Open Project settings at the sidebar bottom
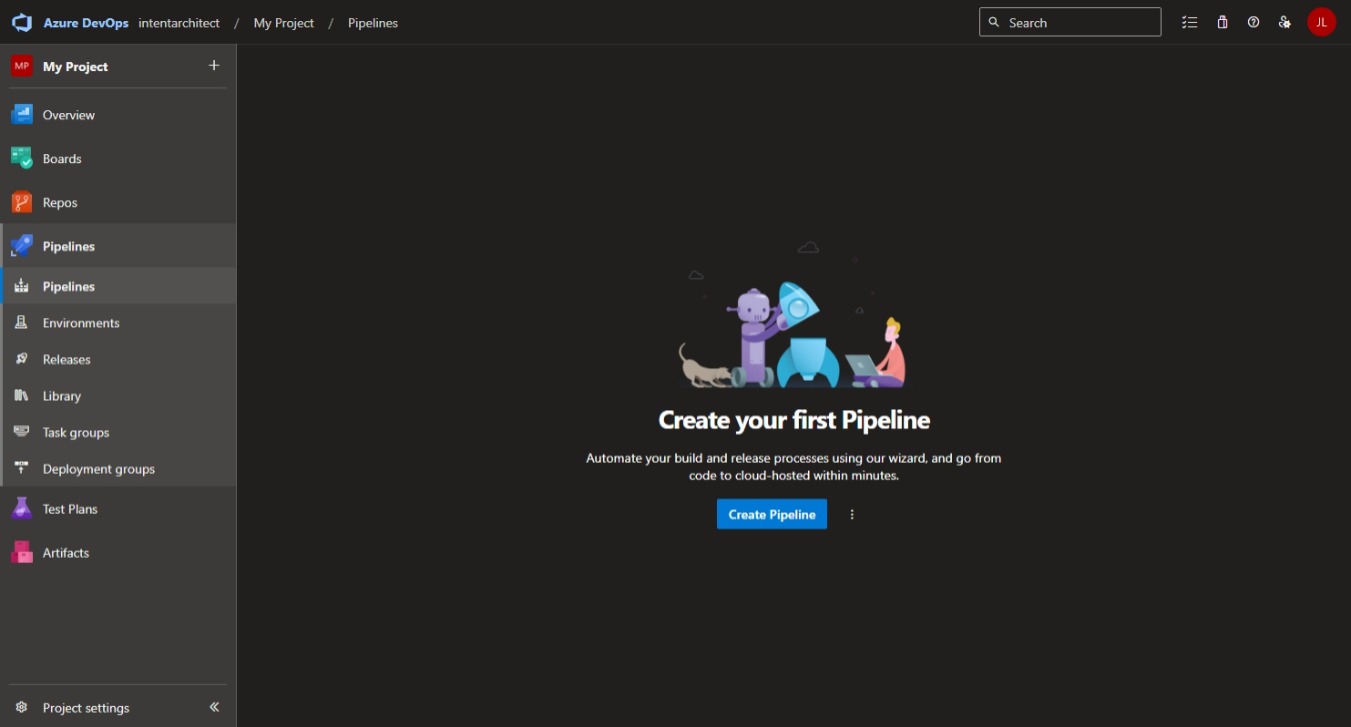 coord(85,708)
